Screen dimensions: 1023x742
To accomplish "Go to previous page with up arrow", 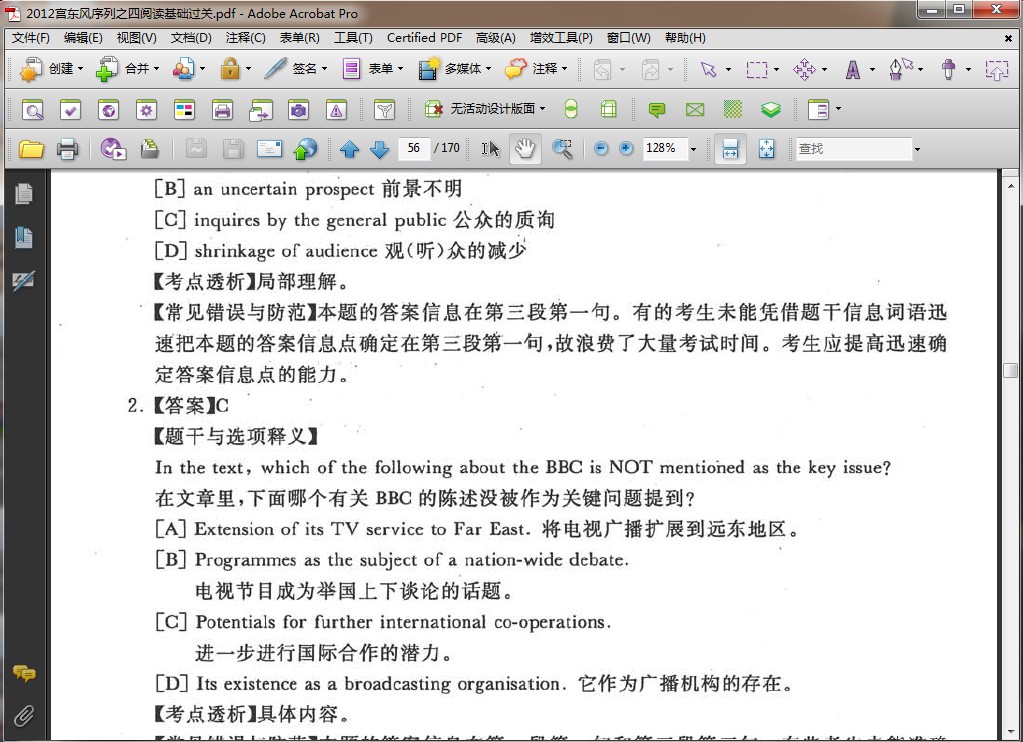I will pyautogui.click(x=350, y=149).
